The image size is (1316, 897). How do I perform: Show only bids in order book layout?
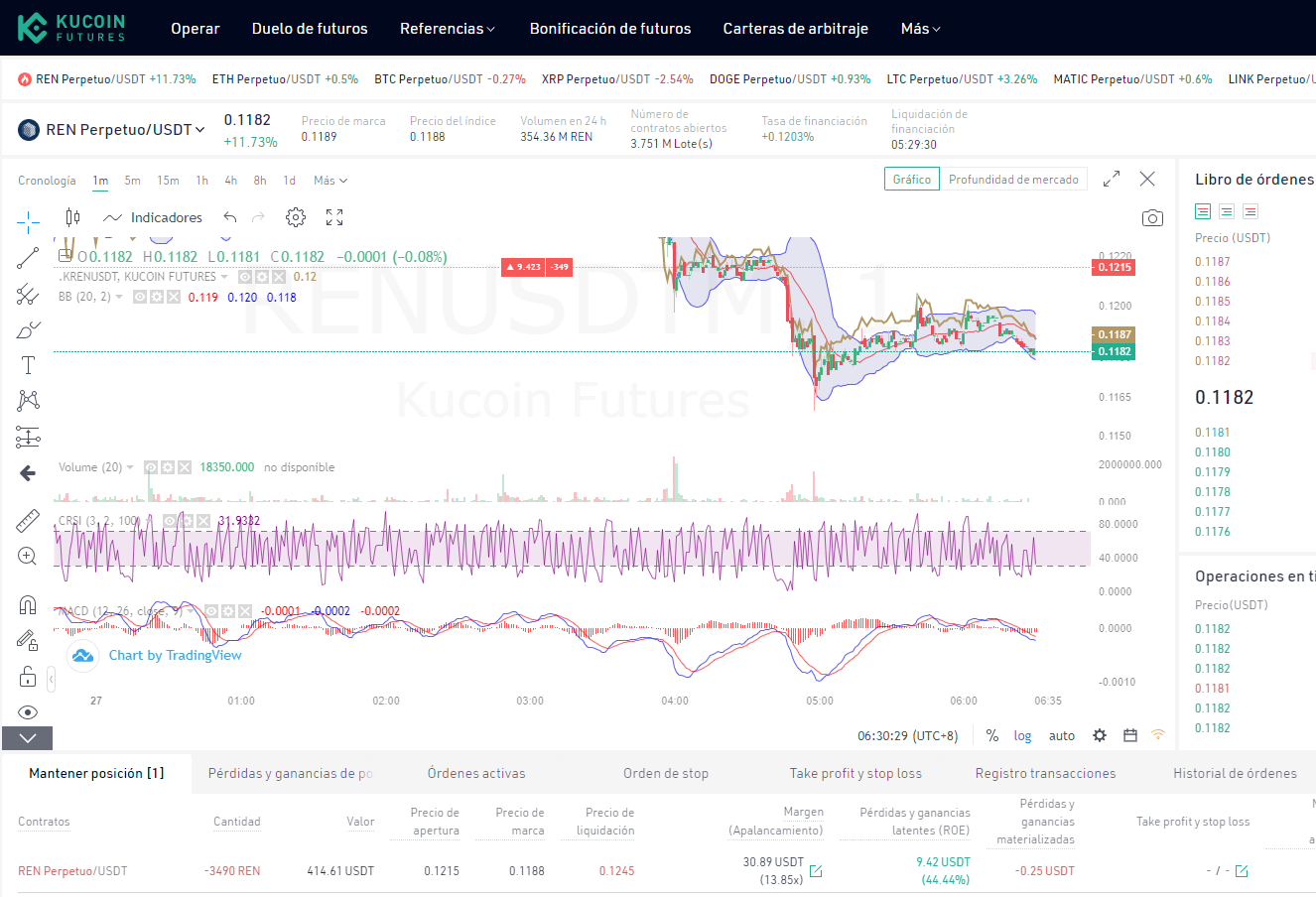coord(1227,211)
